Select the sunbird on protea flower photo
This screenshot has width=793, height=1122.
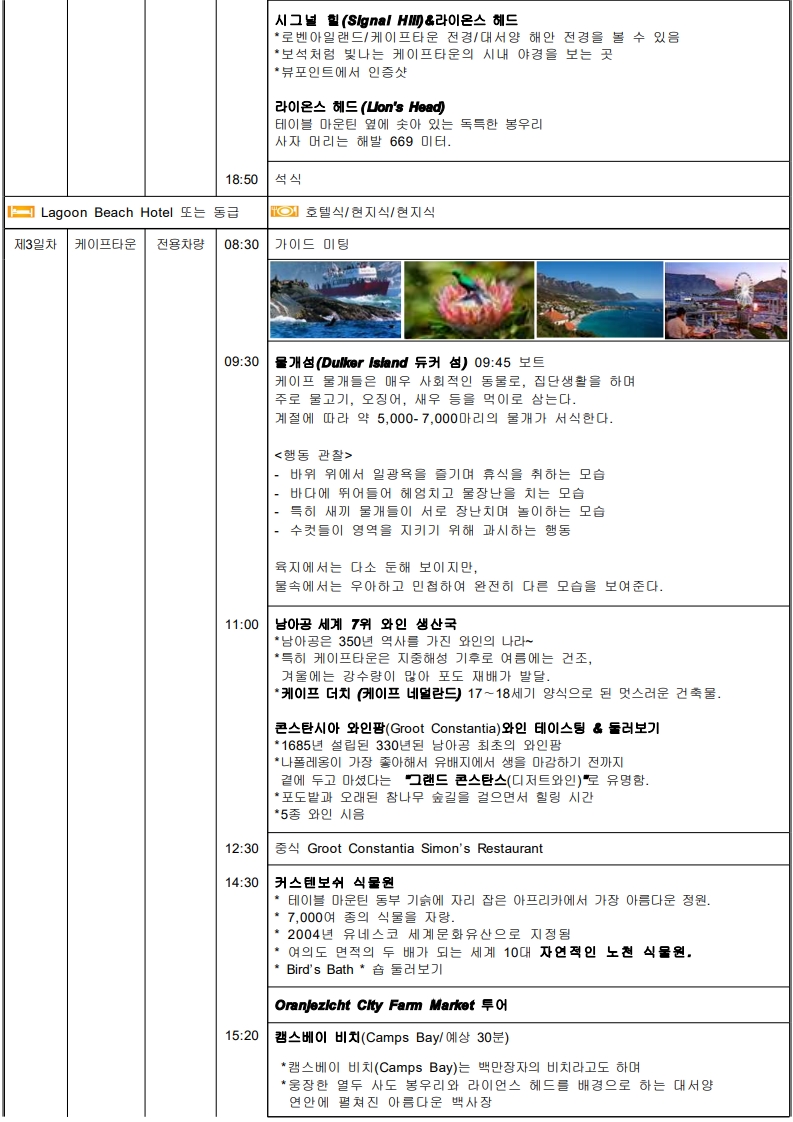[468, 300]
